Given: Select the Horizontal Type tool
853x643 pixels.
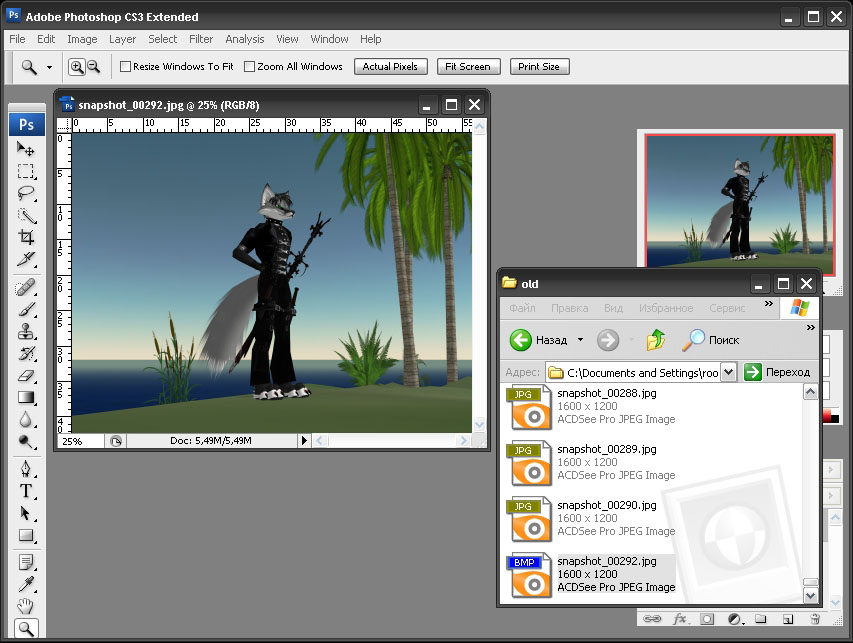Looking at the screenshot, I should [x=26, y=490].
